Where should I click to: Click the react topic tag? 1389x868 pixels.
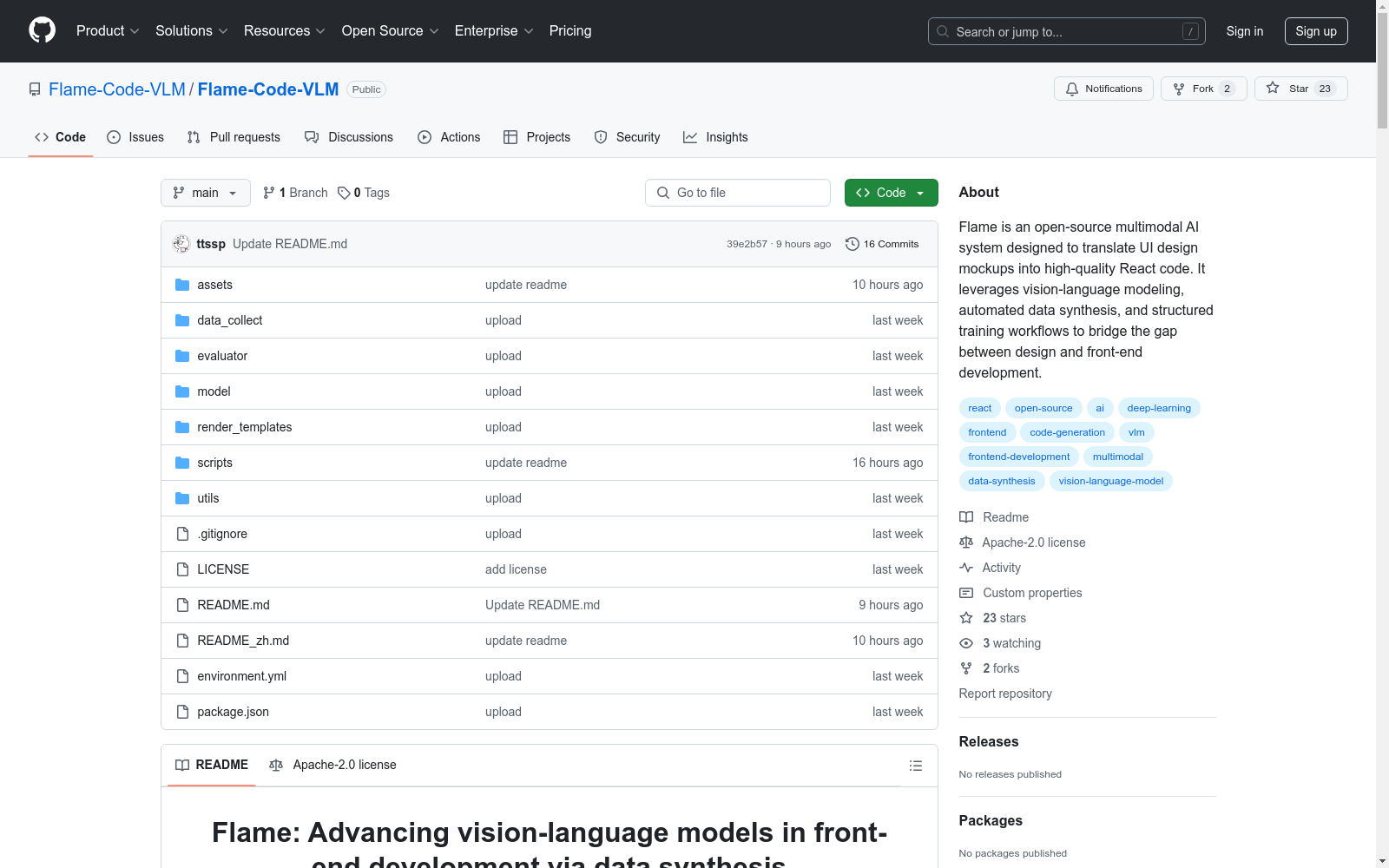coord(979,408)
